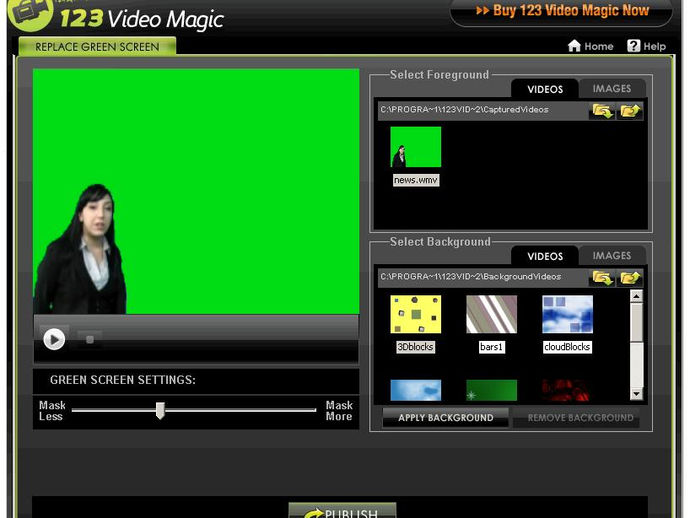Click the Help text link
690x518 pixels.
(x=654, y=46)
